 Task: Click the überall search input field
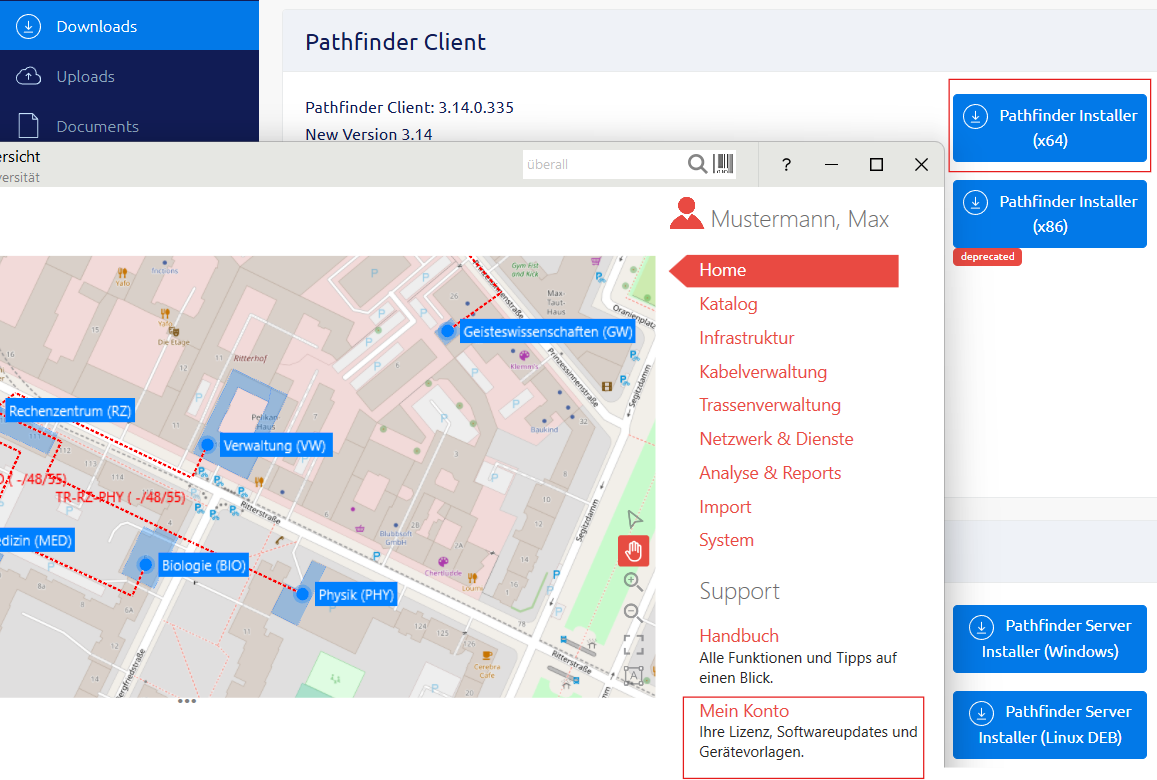coord(602,164)
